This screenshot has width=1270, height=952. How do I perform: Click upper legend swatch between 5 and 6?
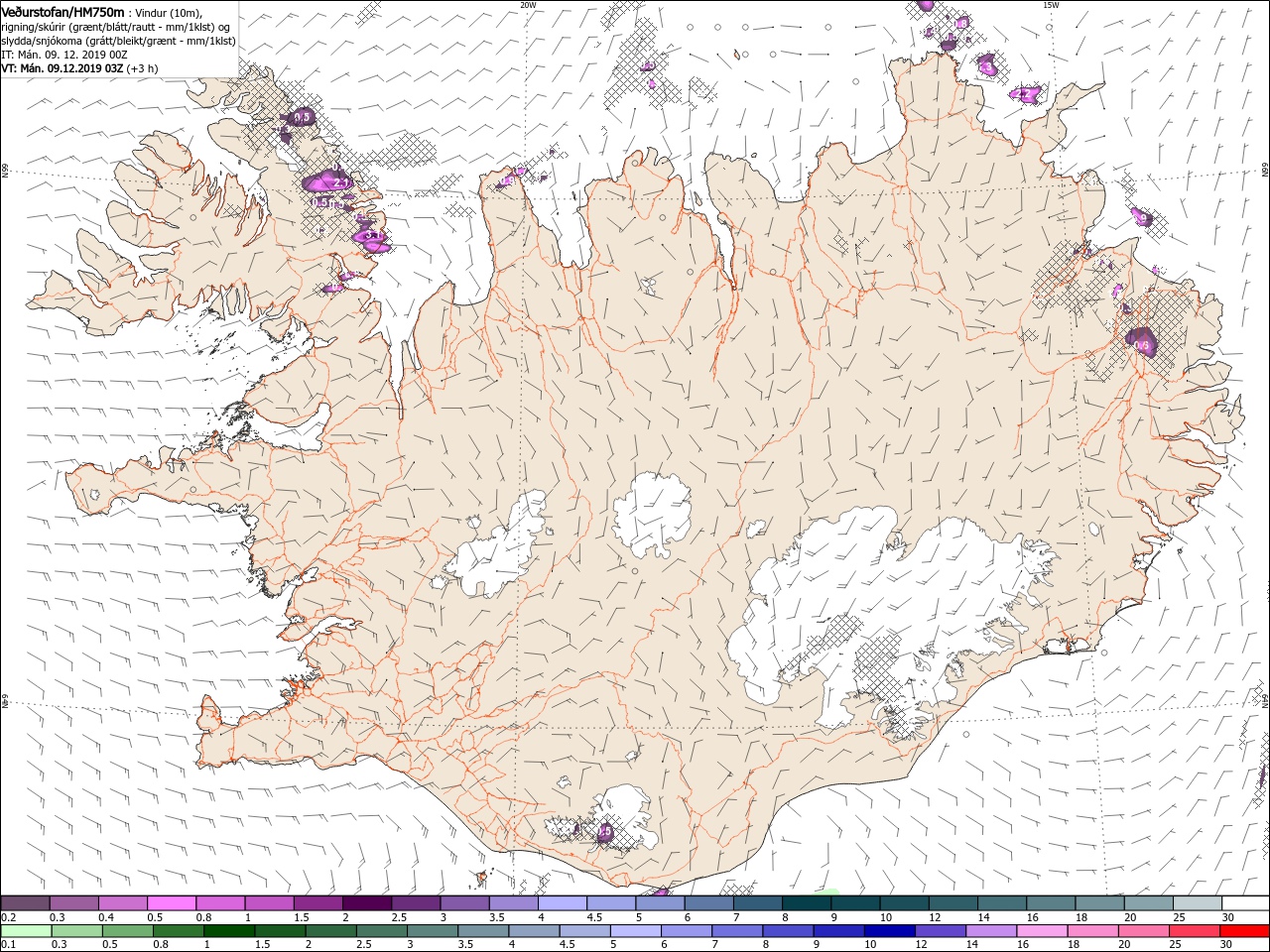click(x=659, y=903)
